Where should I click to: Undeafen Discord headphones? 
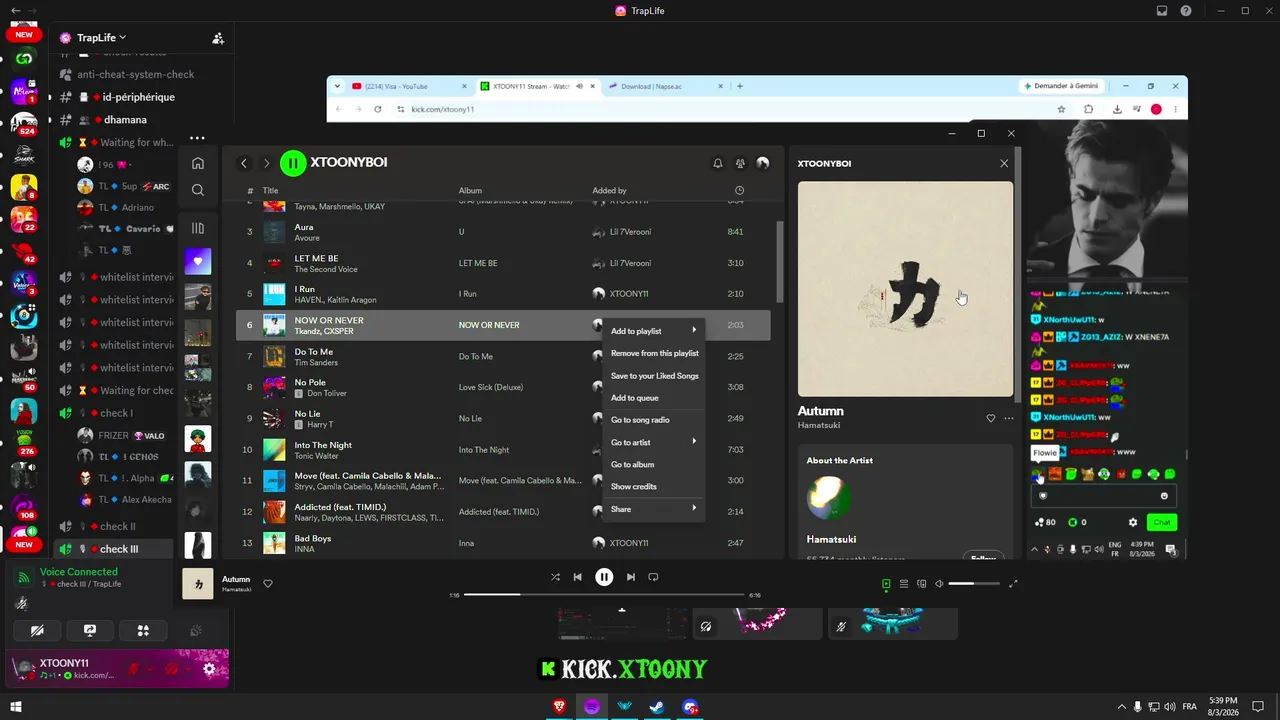[171, 668]
